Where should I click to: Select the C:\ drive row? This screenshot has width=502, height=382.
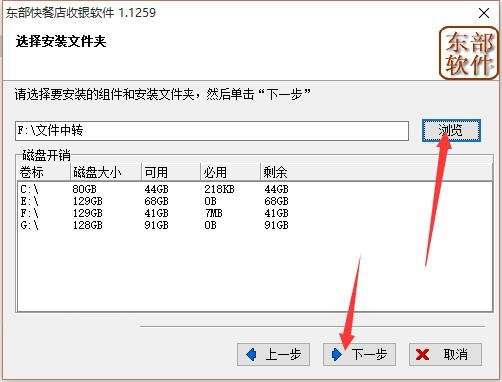tap(255, 189)
